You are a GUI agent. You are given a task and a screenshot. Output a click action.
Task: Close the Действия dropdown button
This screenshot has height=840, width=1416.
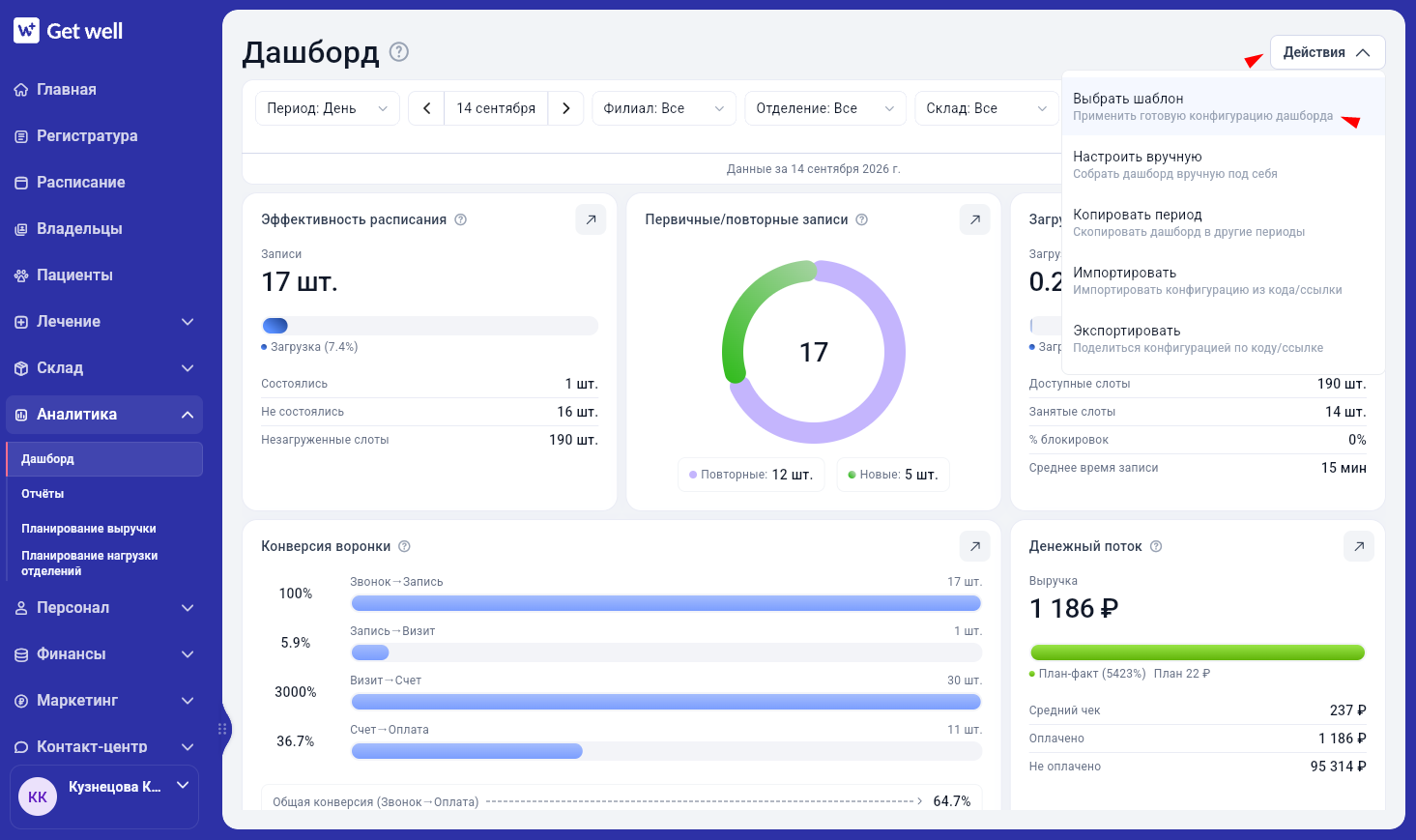click(x=1327, y=52)
